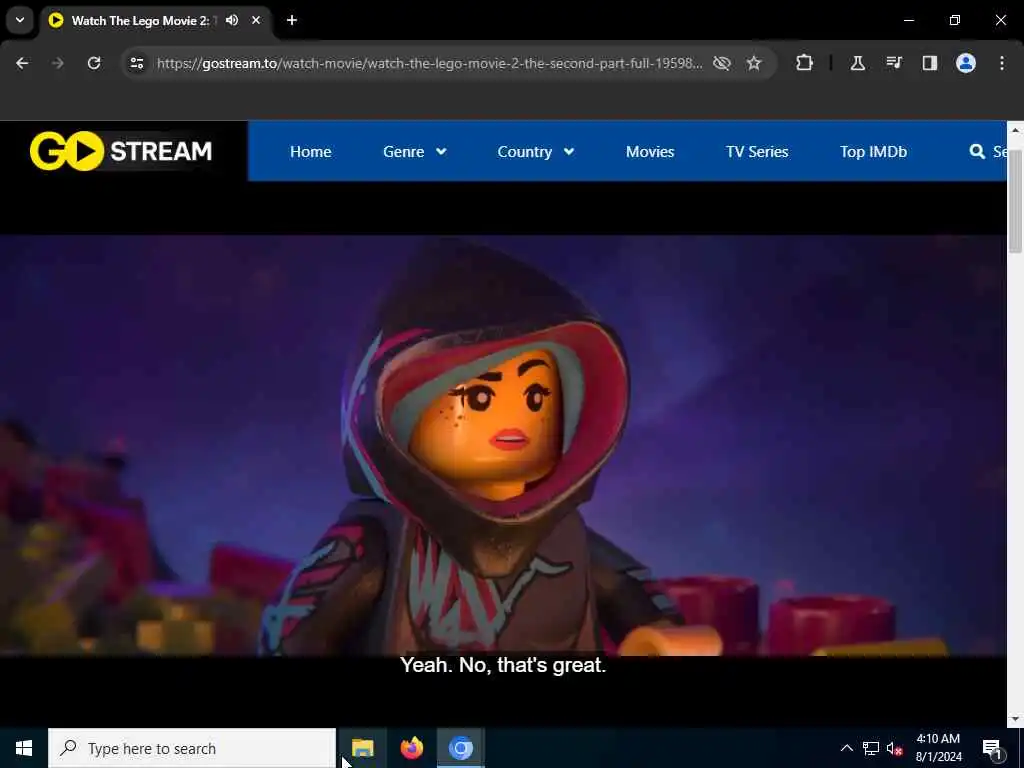Screen dimensions: 1024x768
Task: Open Chrome Labs flask icon
Action: pyautogui.click(x=857, y=63)
